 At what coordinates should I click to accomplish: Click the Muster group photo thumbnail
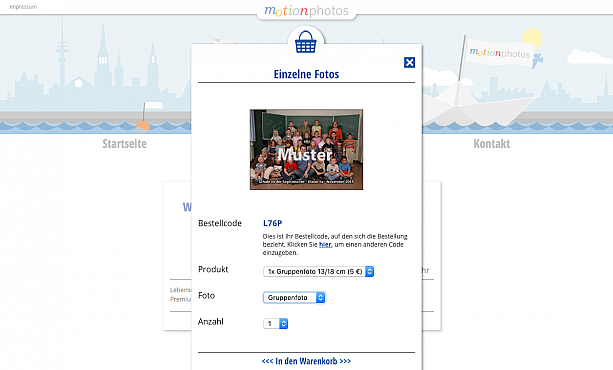click(x=306, y=149)
